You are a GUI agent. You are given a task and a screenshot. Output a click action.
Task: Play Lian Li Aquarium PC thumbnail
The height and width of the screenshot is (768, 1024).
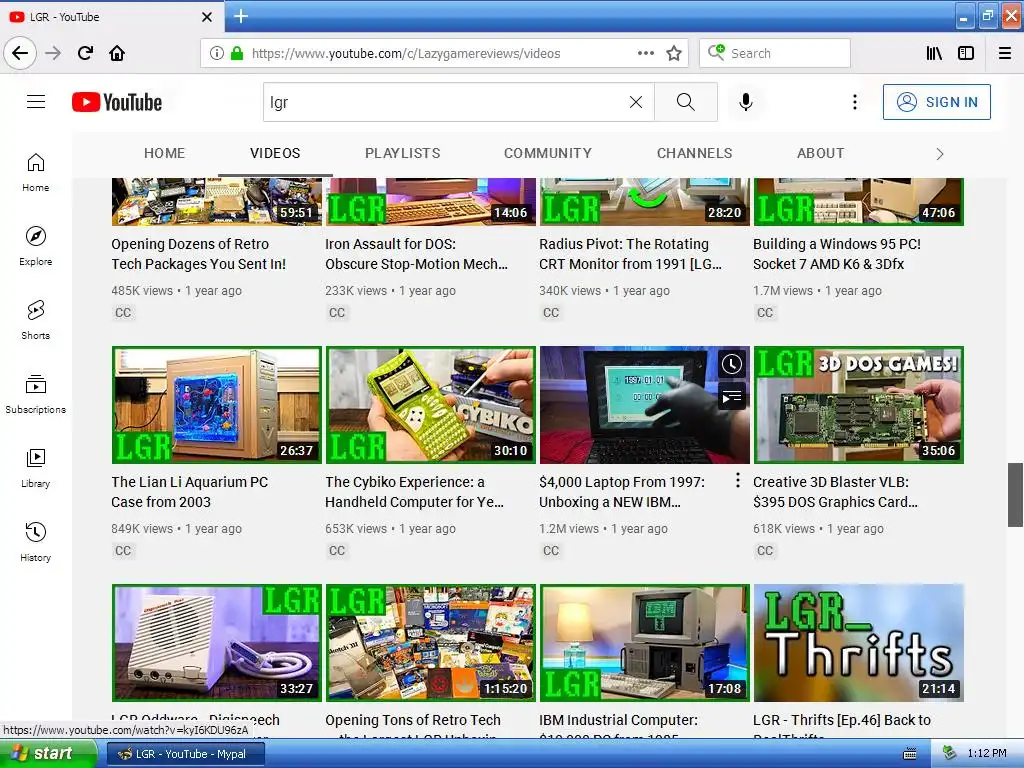(x=217, y=405)
